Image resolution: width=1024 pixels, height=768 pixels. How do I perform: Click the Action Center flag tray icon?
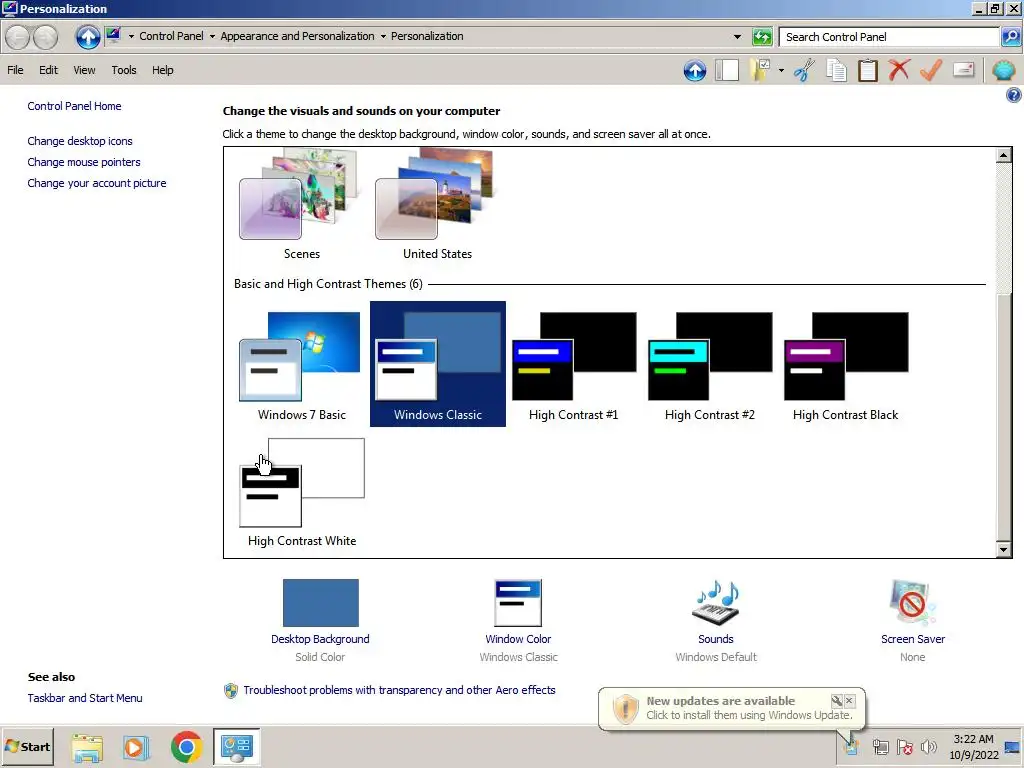(x=904, y=746)
